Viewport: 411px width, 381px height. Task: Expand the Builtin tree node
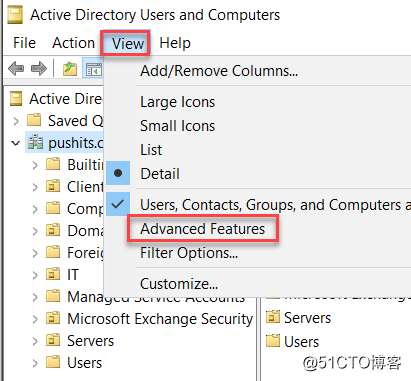tap(35, 165)
